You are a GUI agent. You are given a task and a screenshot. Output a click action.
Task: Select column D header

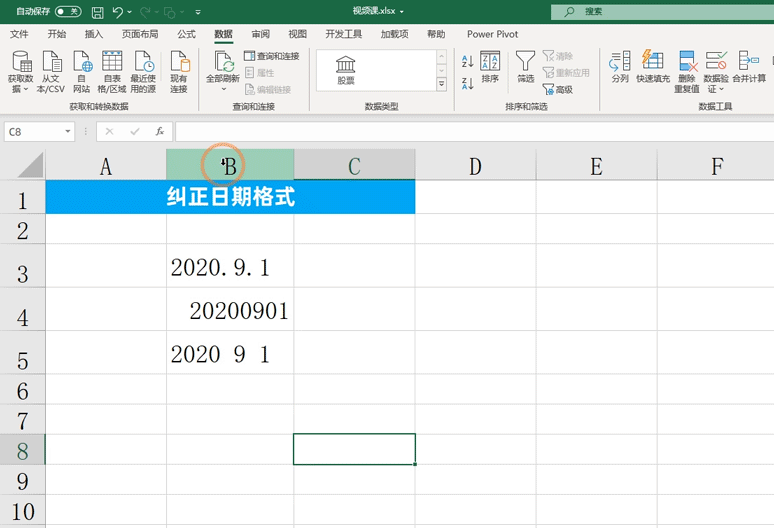(475, 165)
